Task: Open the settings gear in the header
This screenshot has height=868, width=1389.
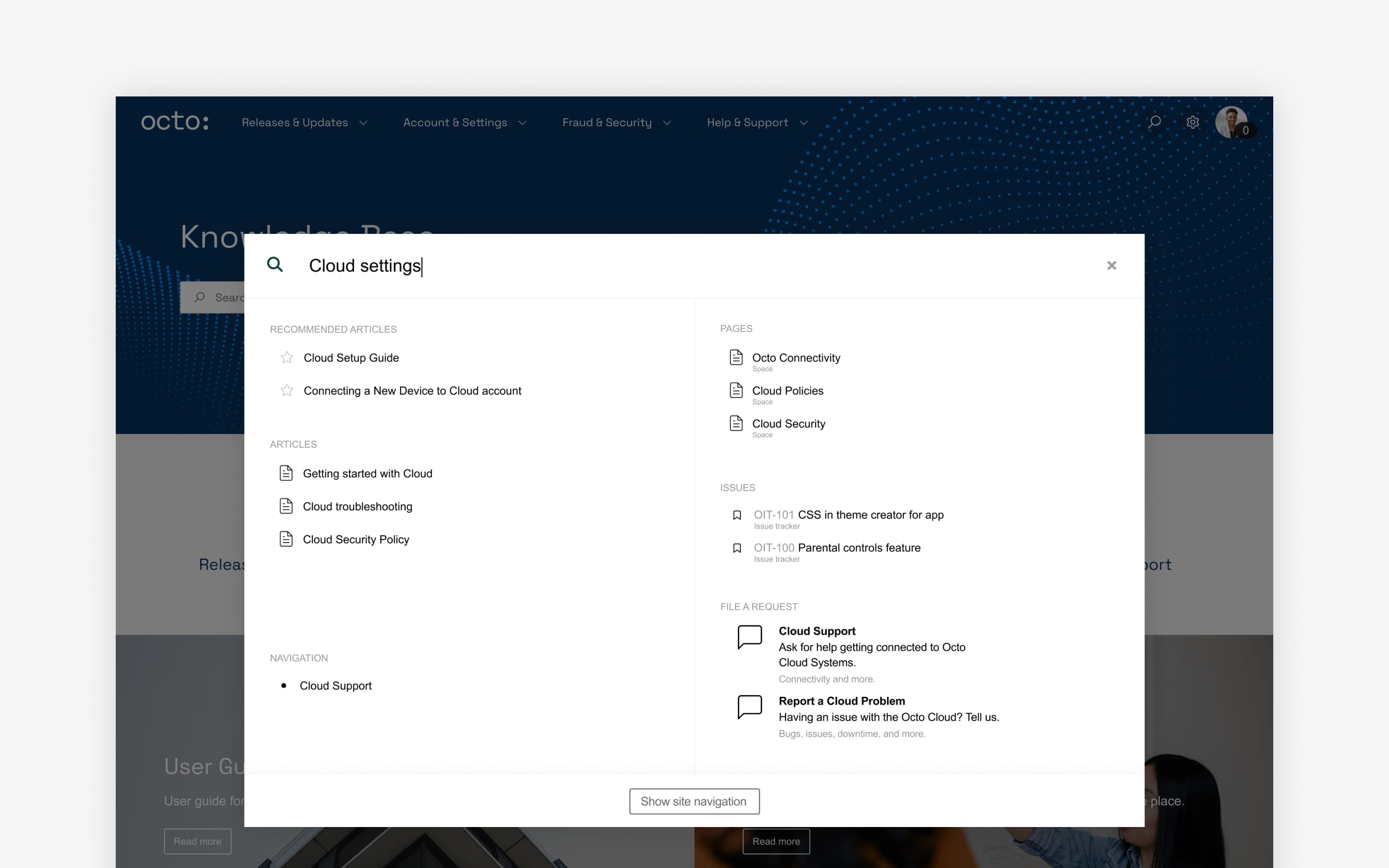Action: (x=1193, y=122)
